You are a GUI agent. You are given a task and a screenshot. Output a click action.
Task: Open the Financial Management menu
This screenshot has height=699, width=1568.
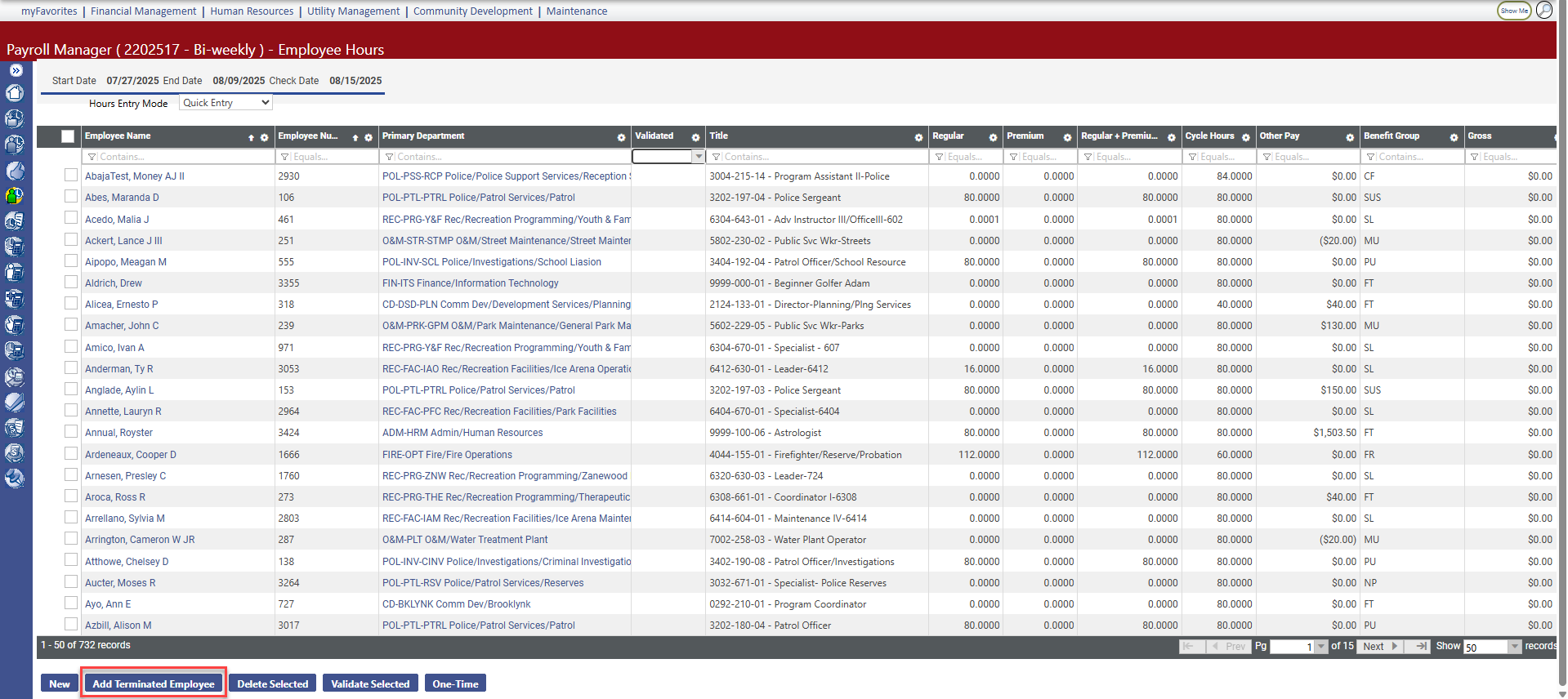coord(144,11)
